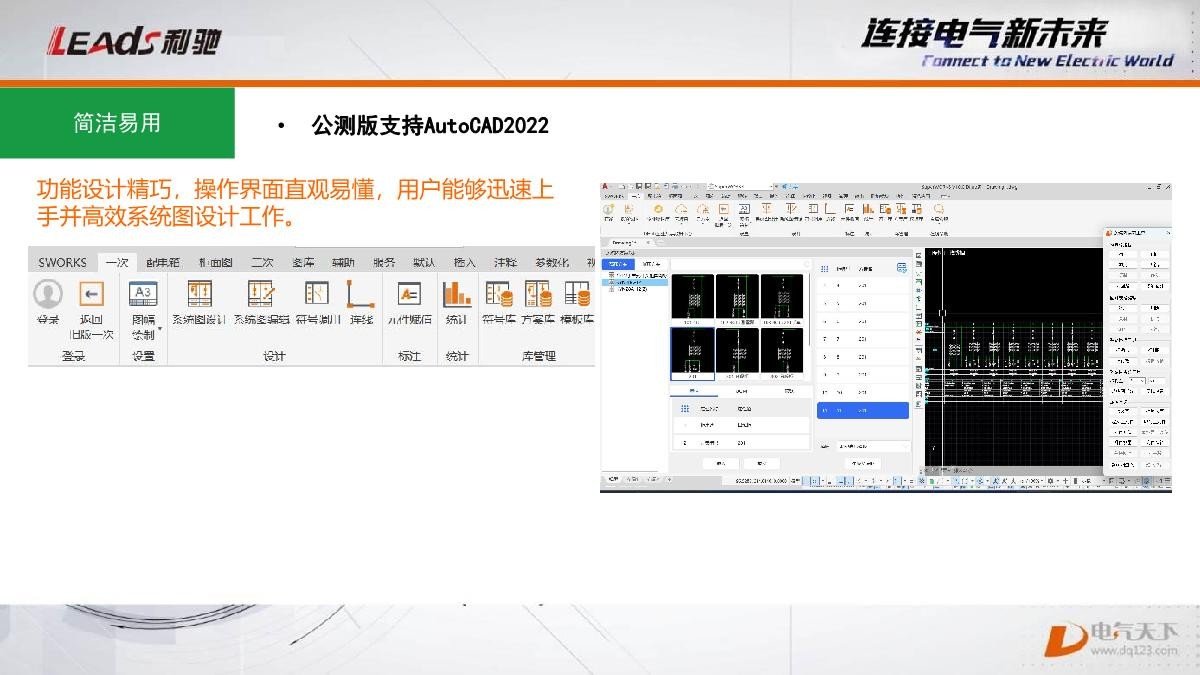Image resolution: width=1200 pixels, height=675 pixels.
Task: Switch to the SWORKS ribbon tab
Action: (63, 262)
